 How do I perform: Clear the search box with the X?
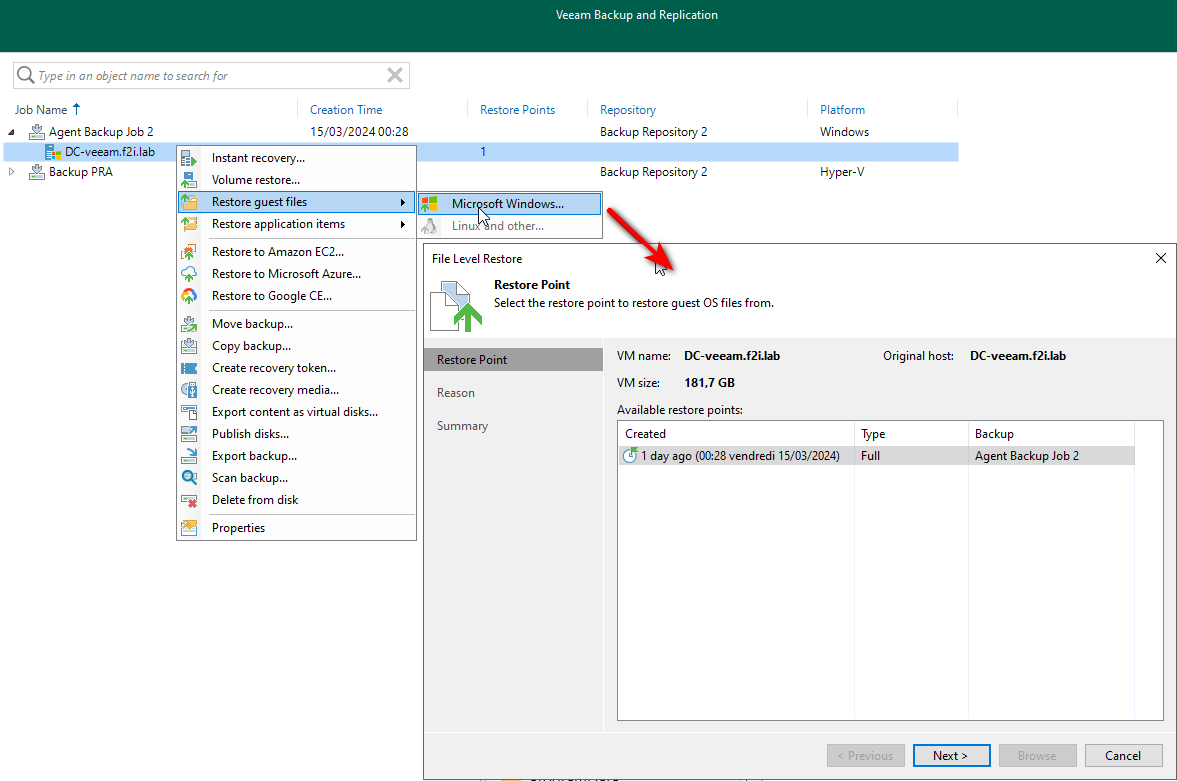pyautogui.click(x=395, y=75)
